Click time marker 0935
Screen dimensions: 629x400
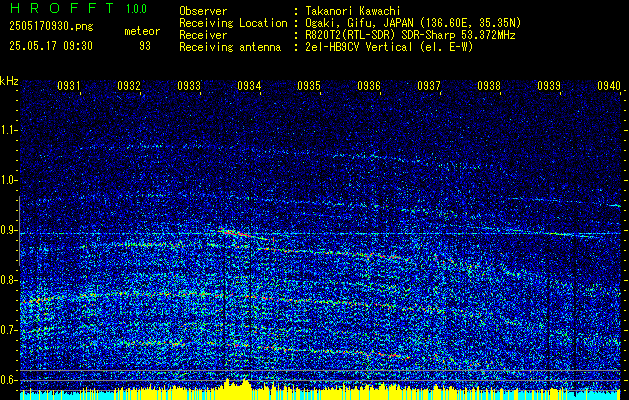(309, 85)
